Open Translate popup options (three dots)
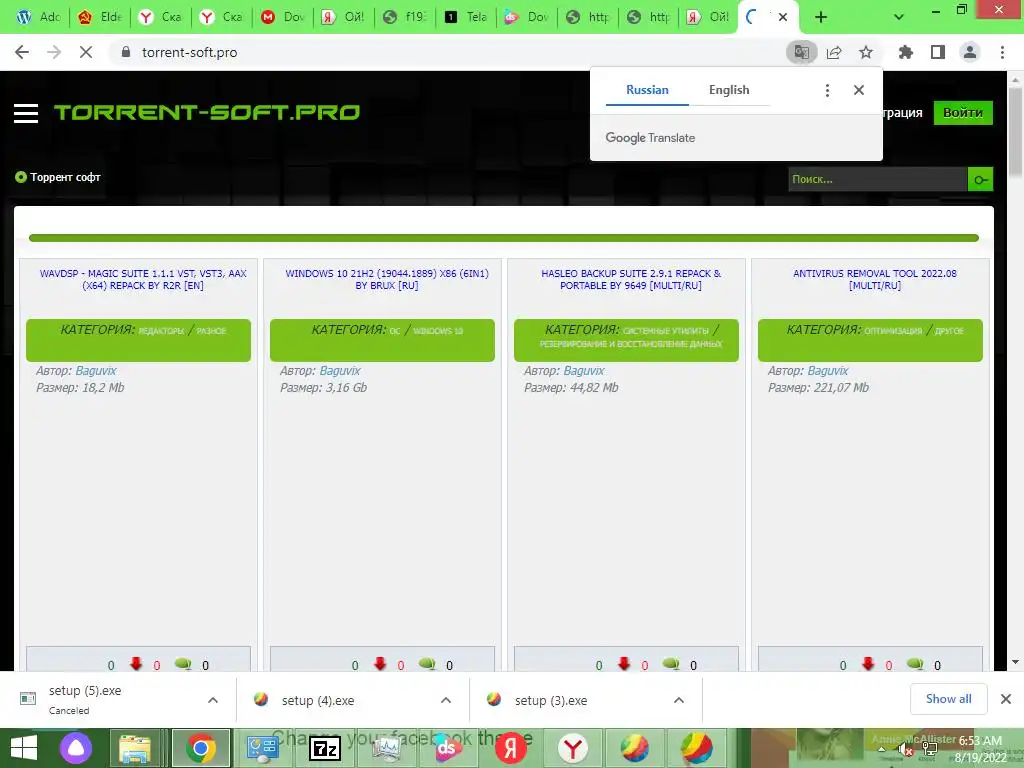The width and height of the screenshot is (1024, 768). click(827, 90)
